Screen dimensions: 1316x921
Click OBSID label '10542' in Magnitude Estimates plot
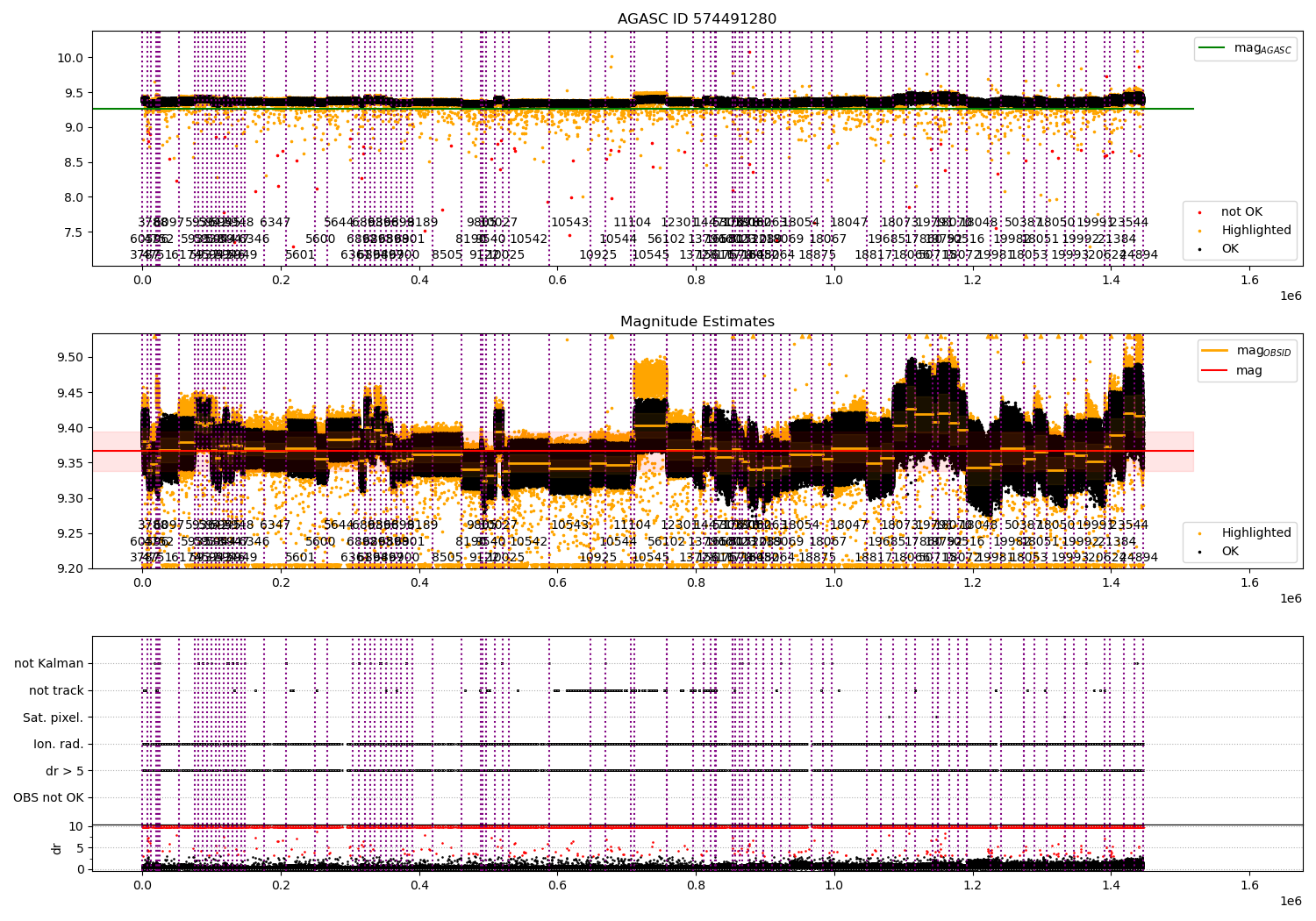(x=529, y=542)
